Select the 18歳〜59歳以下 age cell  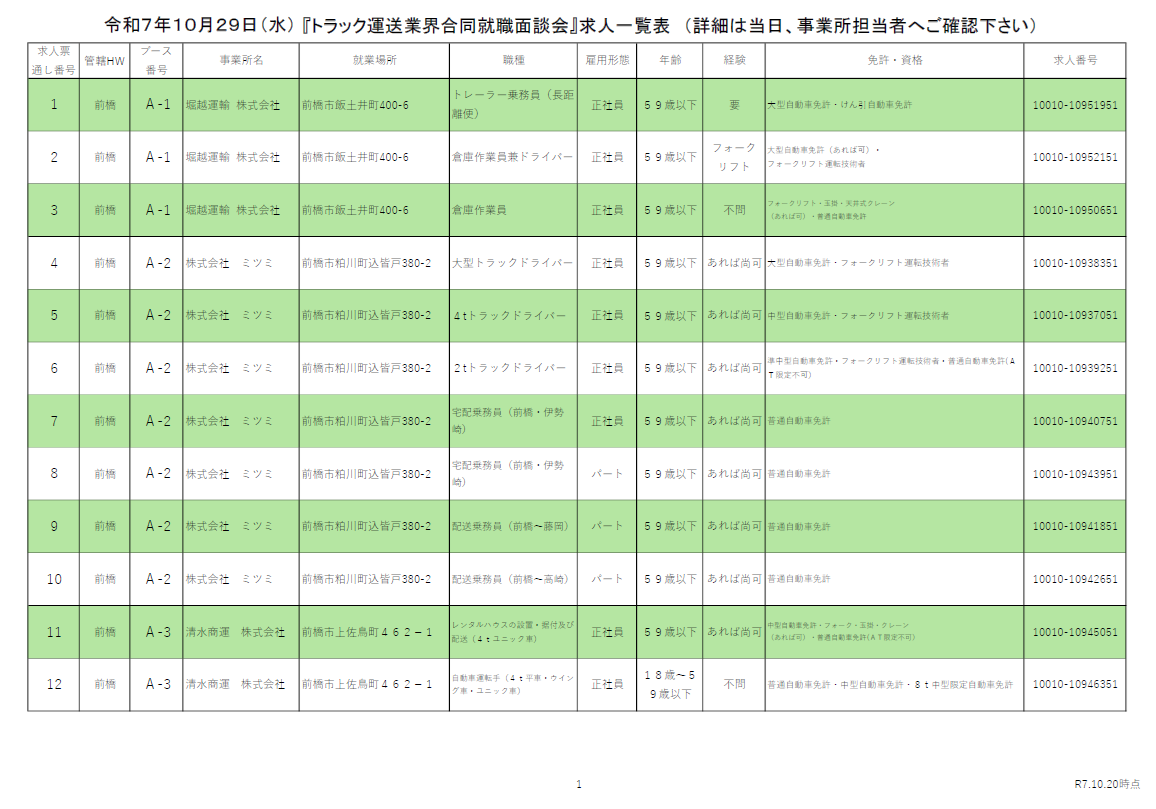pyautogui.click(x=670, y=685)
